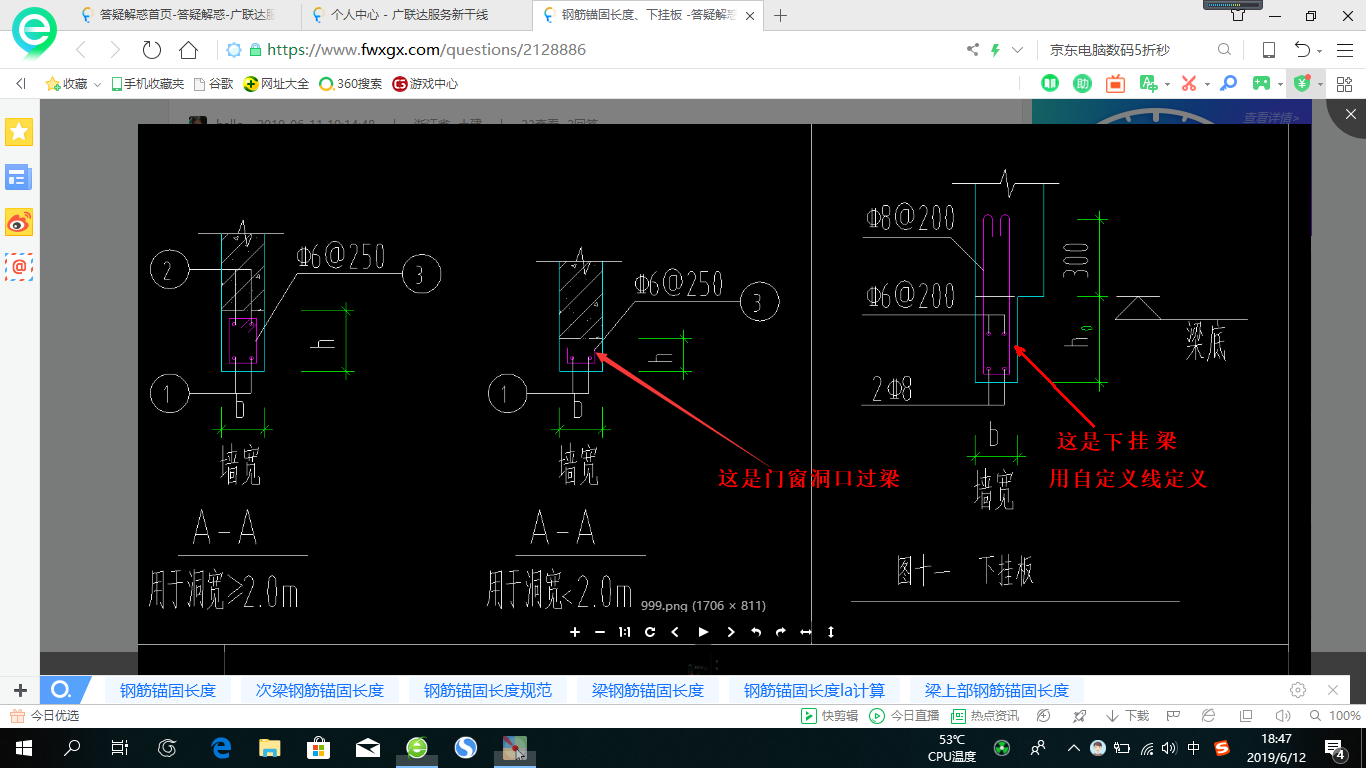Screen dimensions: 1366x768
Task: Zoom in with the plus viewer button
Action: 575,632
